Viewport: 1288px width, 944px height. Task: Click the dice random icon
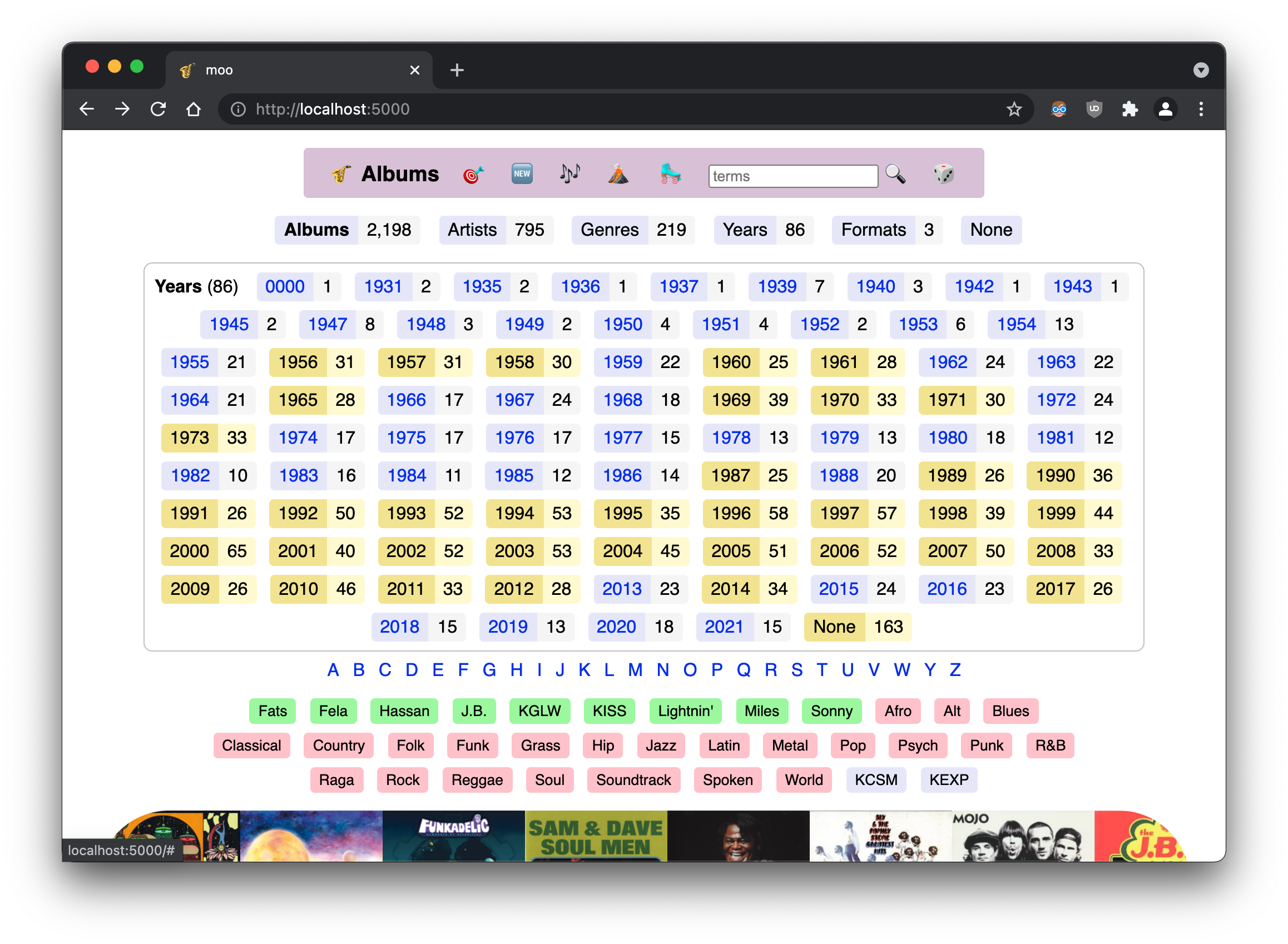(x=943, y=173)
